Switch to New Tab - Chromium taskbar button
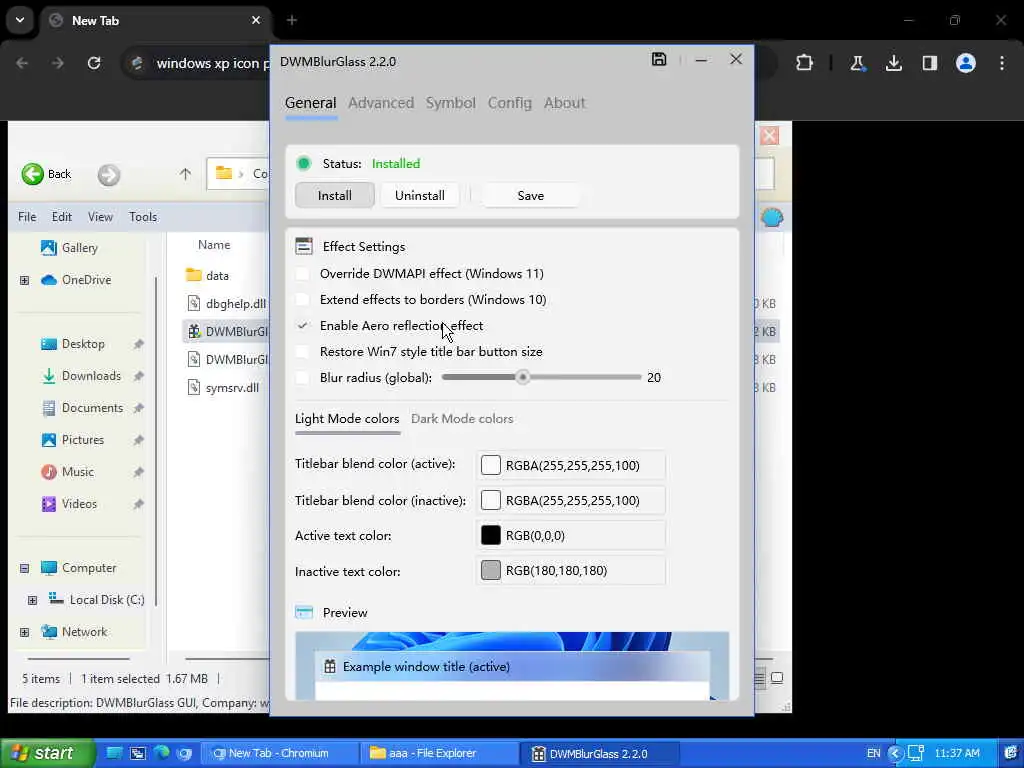 pyautogui.click(x=279, y=753)
